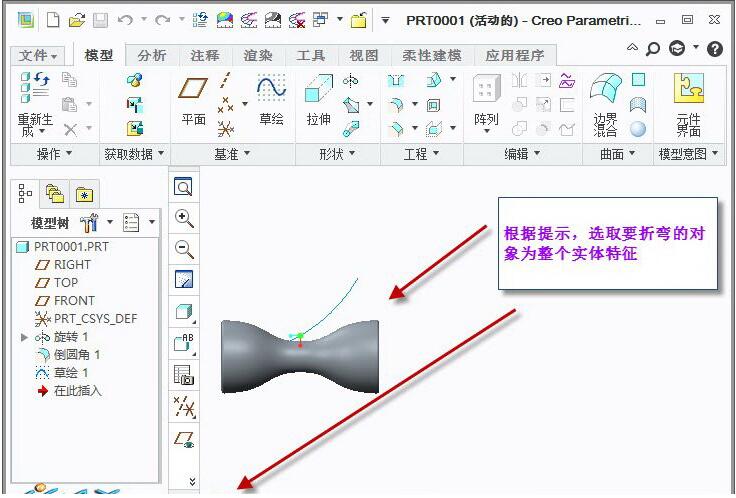Open the saved orientations icon

(184, 343)
